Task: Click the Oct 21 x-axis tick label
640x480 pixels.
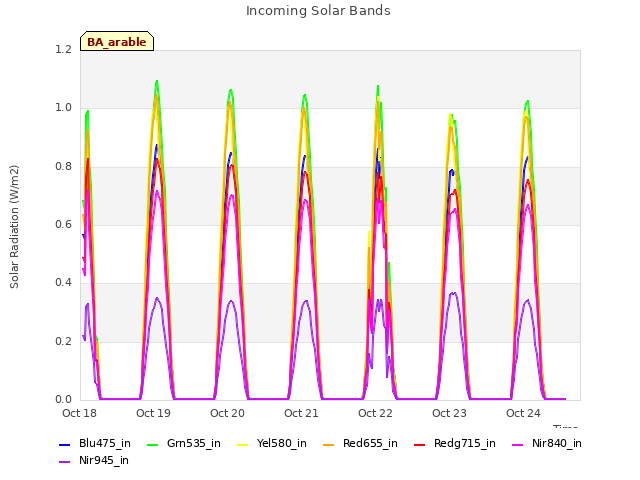Action: point(301,413)
